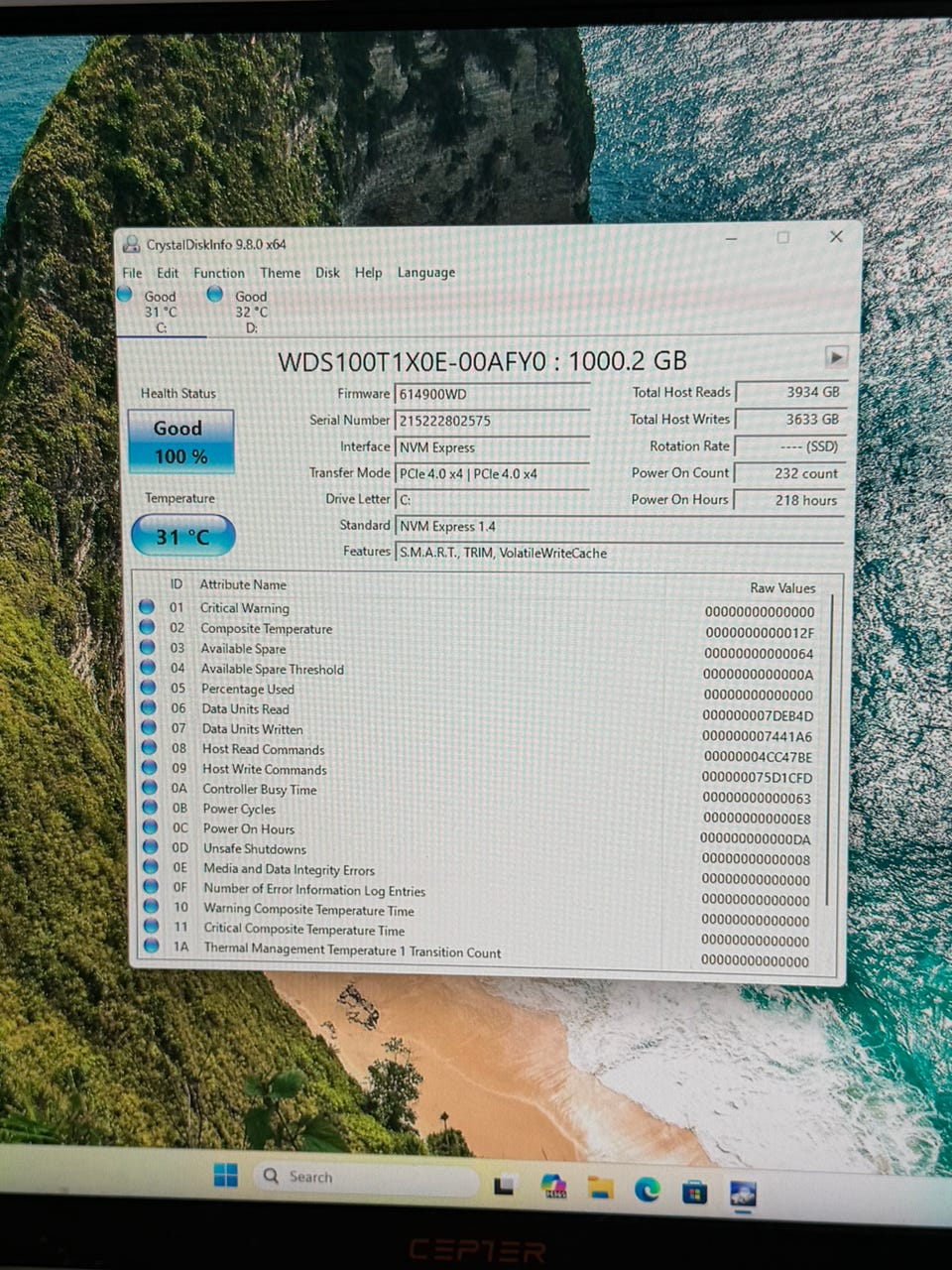Click the ID column header
This screenshot has height=1270, width=952.
(177, 584)
